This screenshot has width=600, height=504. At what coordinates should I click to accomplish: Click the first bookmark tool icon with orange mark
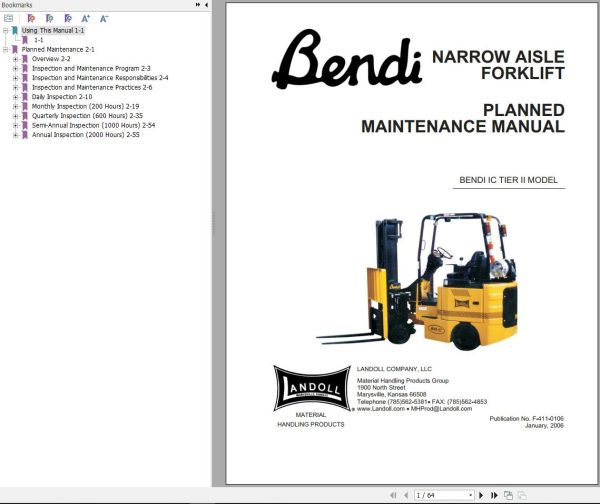coord(31,18)
